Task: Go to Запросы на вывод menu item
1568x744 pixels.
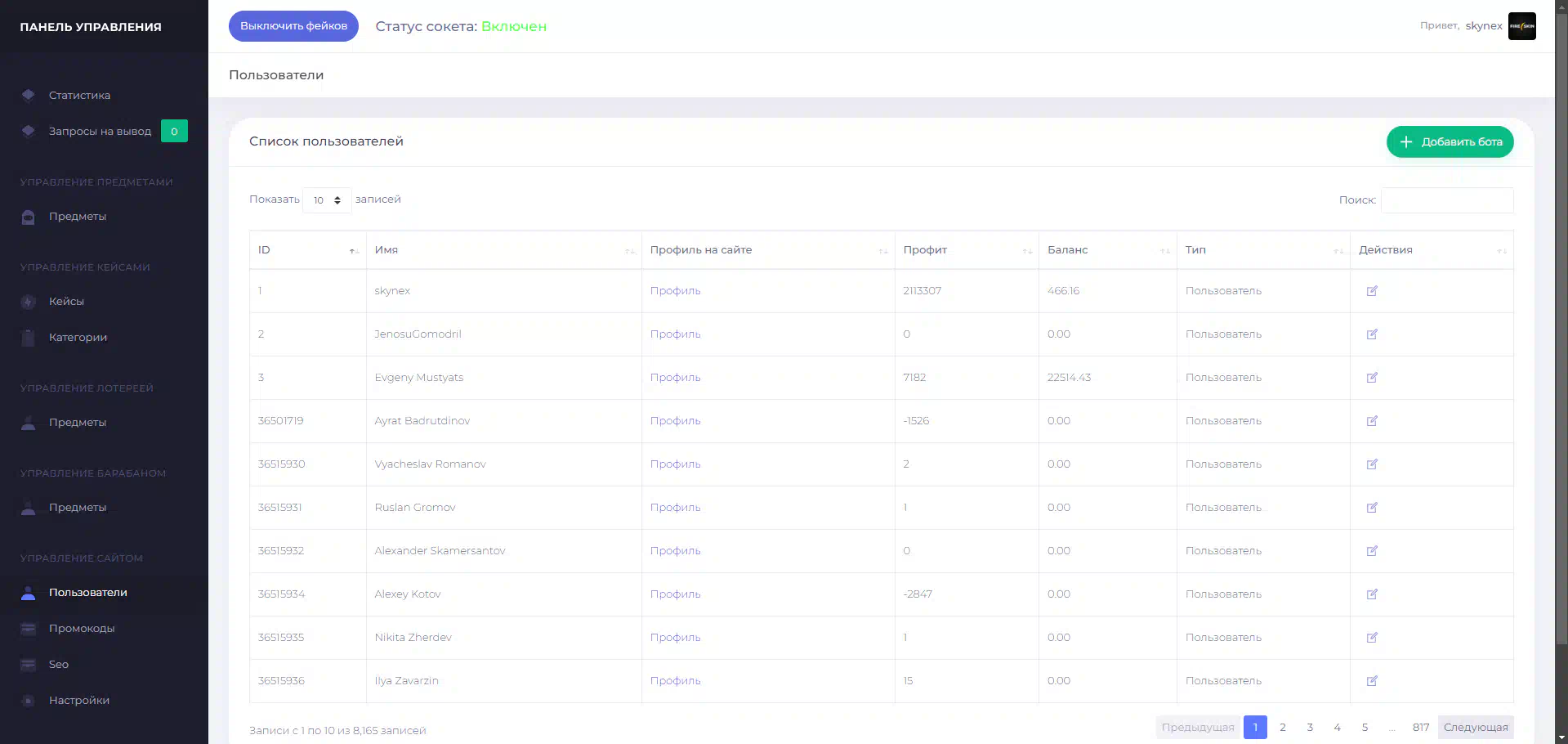Action: 100,132
